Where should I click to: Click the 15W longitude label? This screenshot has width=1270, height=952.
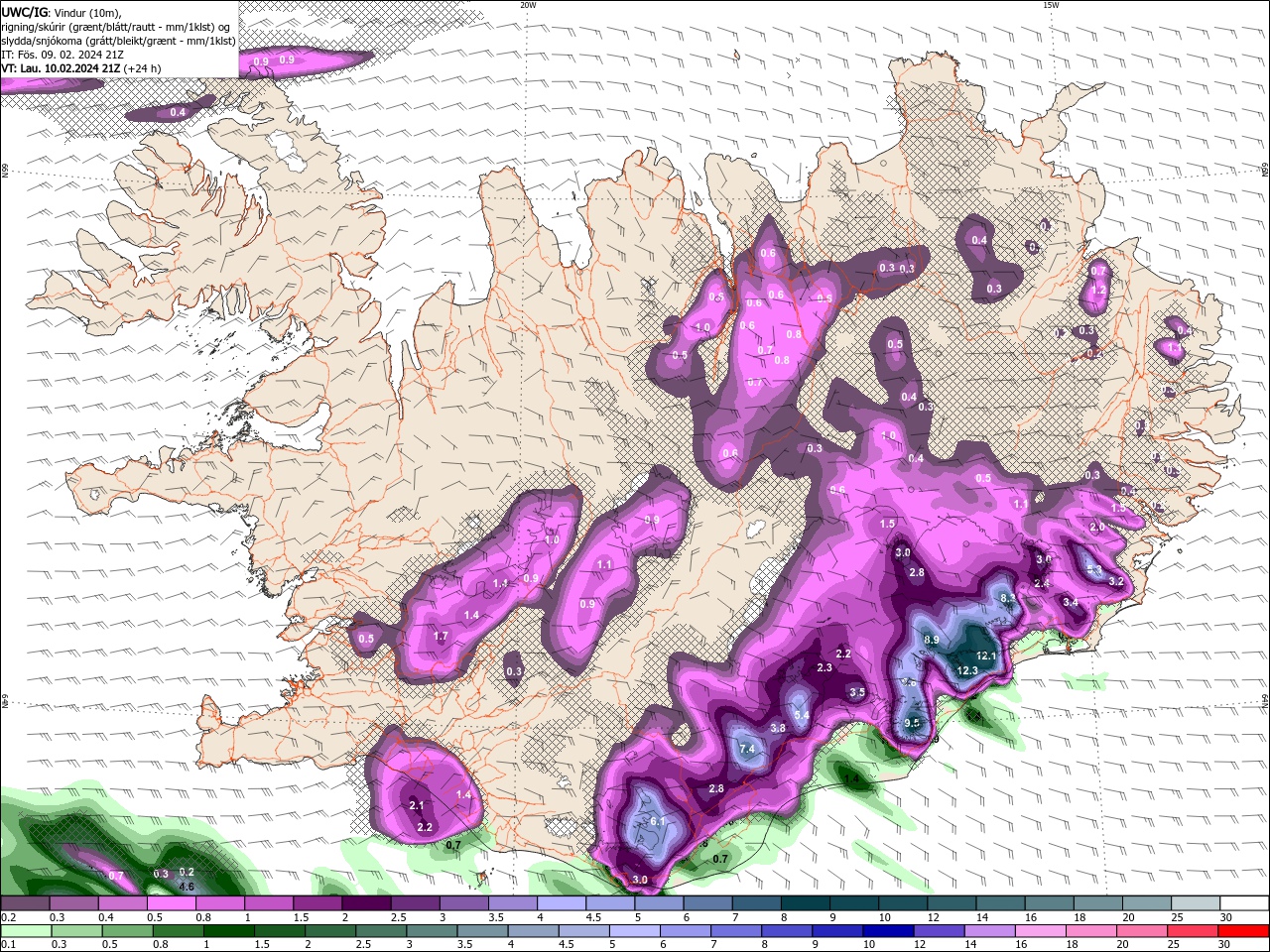click(1051, 5)
